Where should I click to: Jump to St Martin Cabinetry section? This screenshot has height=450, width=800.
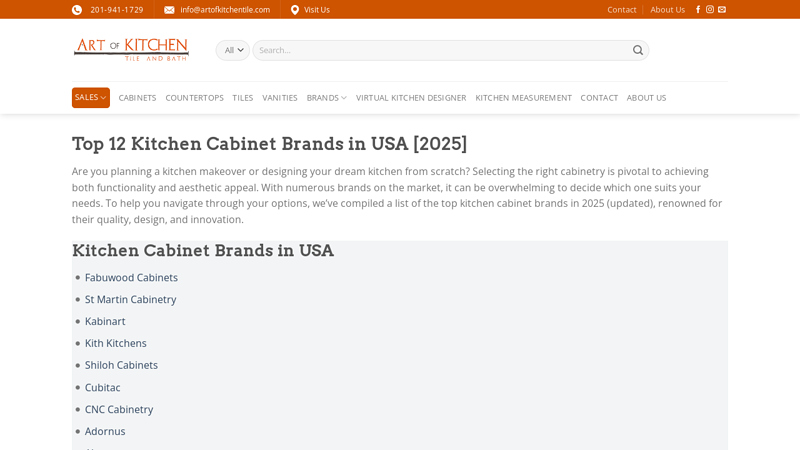(131, 299)
